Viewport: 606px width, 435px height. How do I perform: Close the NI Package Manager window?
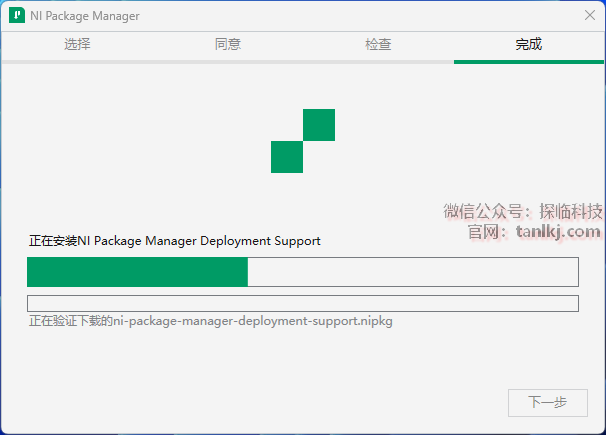[x=589, y=16]
